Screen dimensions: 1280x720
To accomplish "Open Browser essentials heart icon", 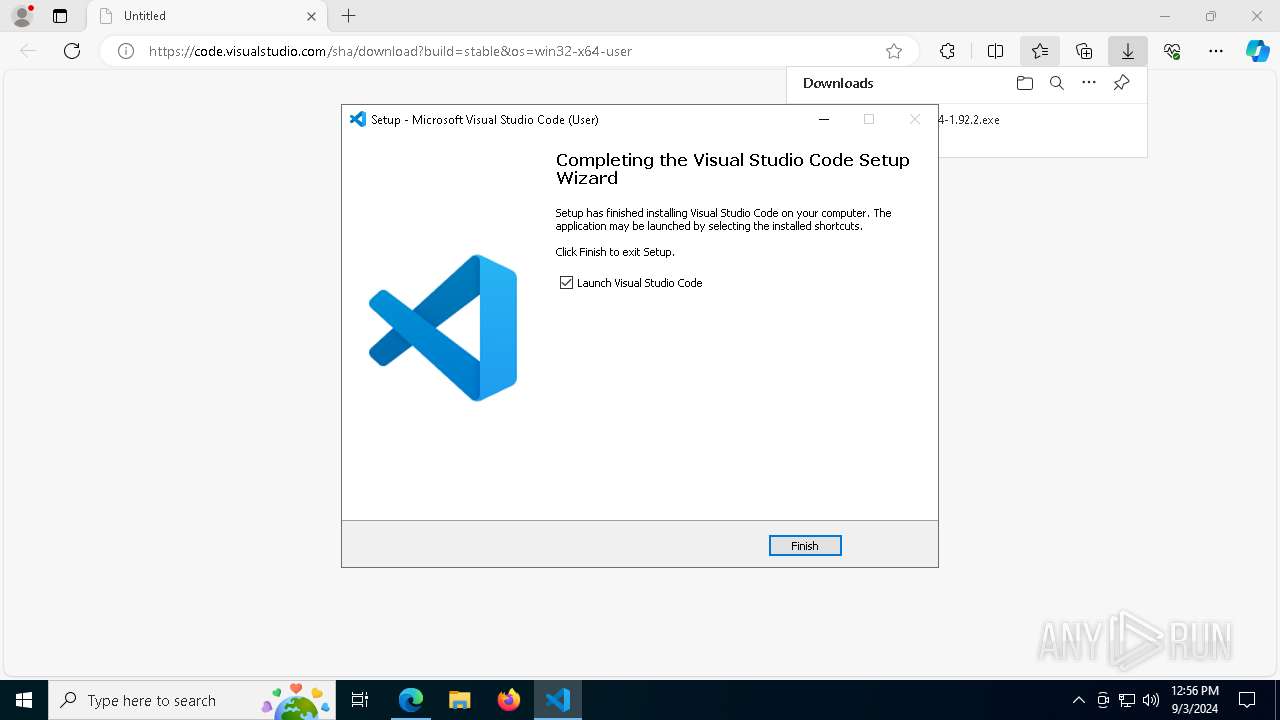I will (x=1172, y=51).
